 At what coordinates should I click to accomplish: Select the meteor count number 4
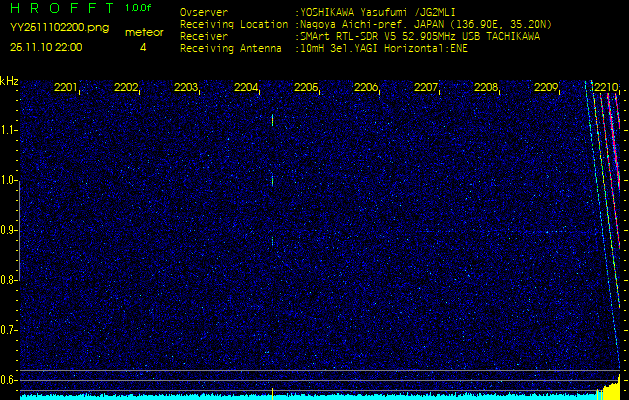pos(142,47)
